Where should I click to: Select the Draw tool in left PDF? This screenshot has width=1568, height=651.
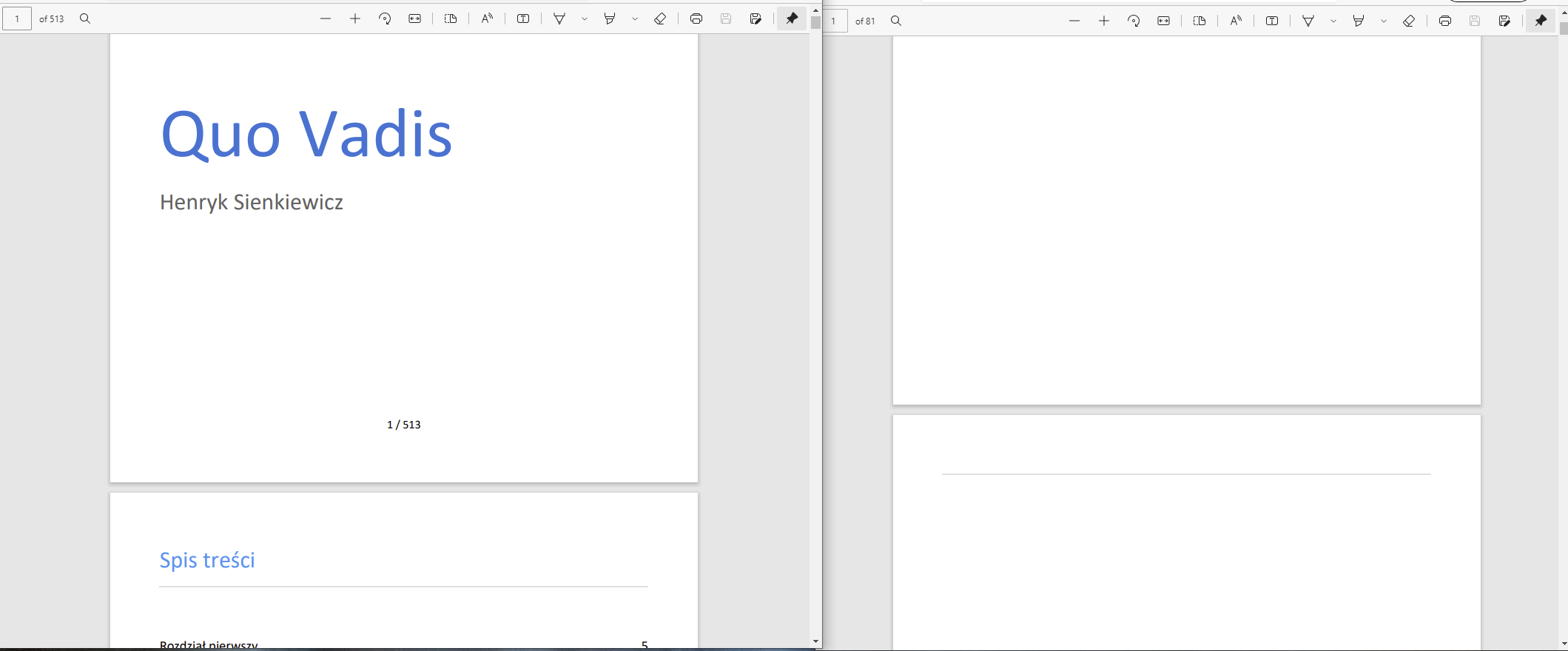[560, 18]
